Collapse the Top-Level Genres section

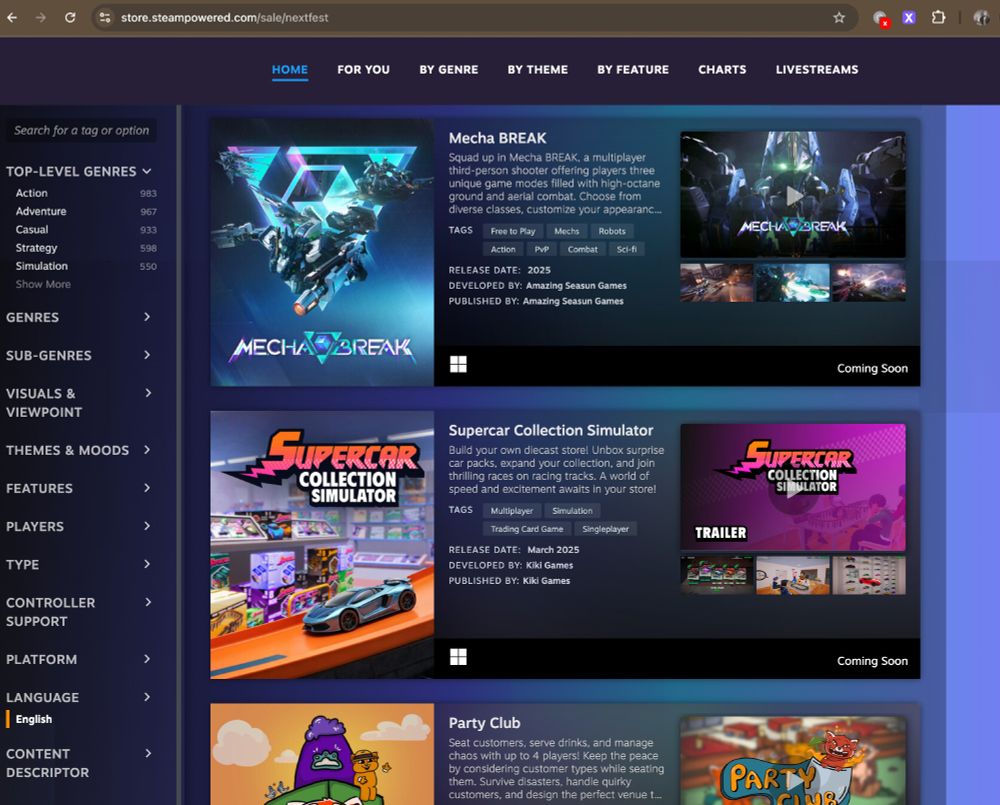[x=78, y=171]
